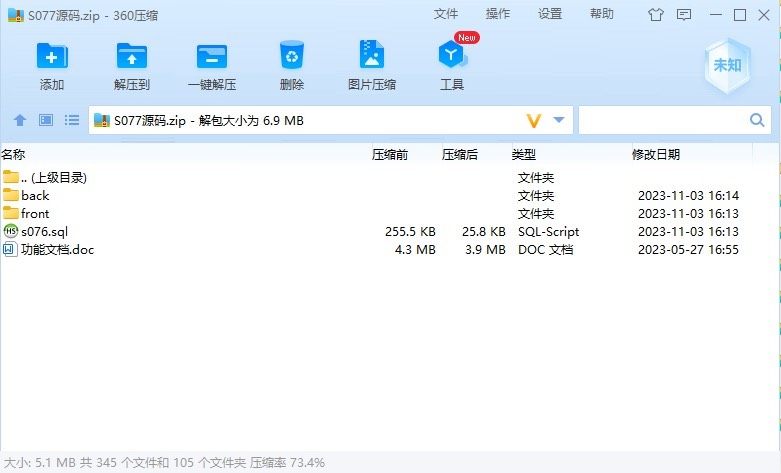Select the 'front' folder name
The image size is (781, 473).
tap(35, 214)
